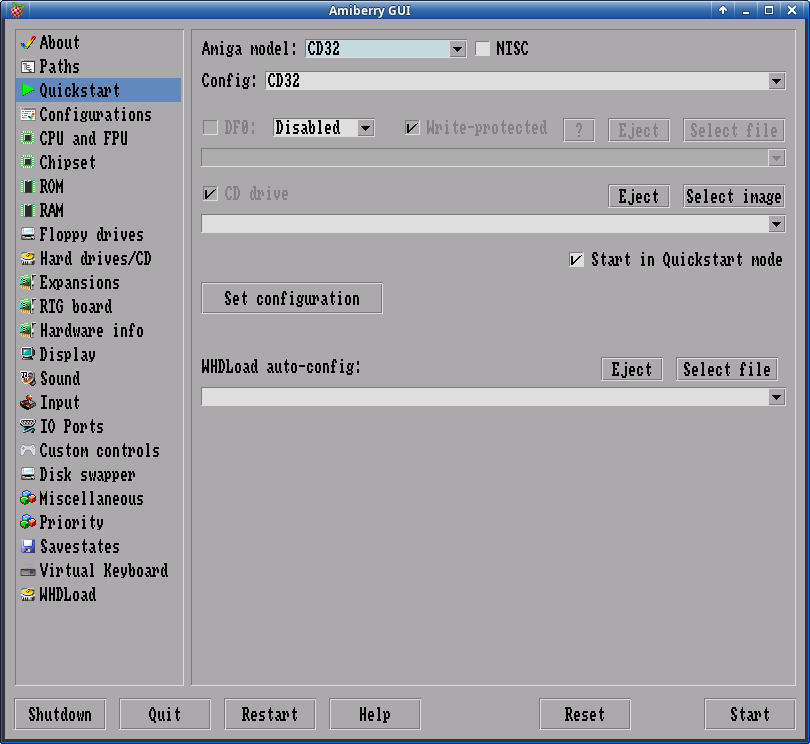Image resolution: width=810 pixels, height=744 pixels.
Task: Click the Set configuration button
Action: click(x=292, y=298)
